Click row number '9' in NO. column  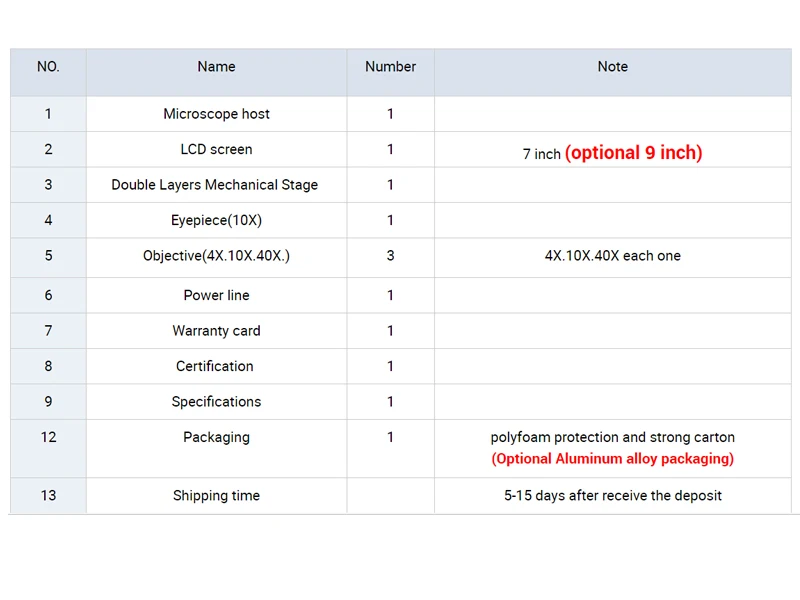tap(48, 402)
